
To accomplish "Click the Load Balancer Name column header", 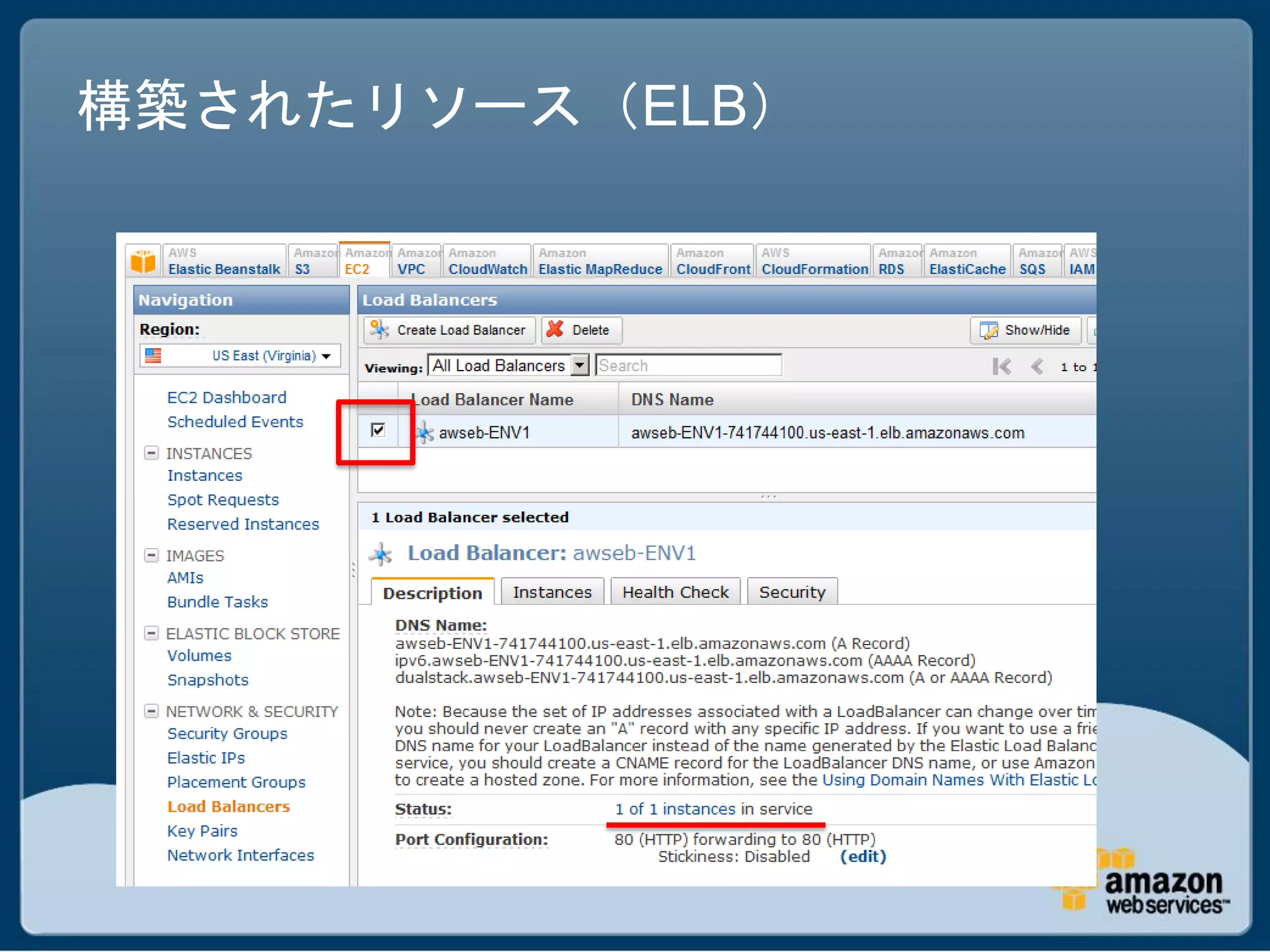I will click(508, 400).
